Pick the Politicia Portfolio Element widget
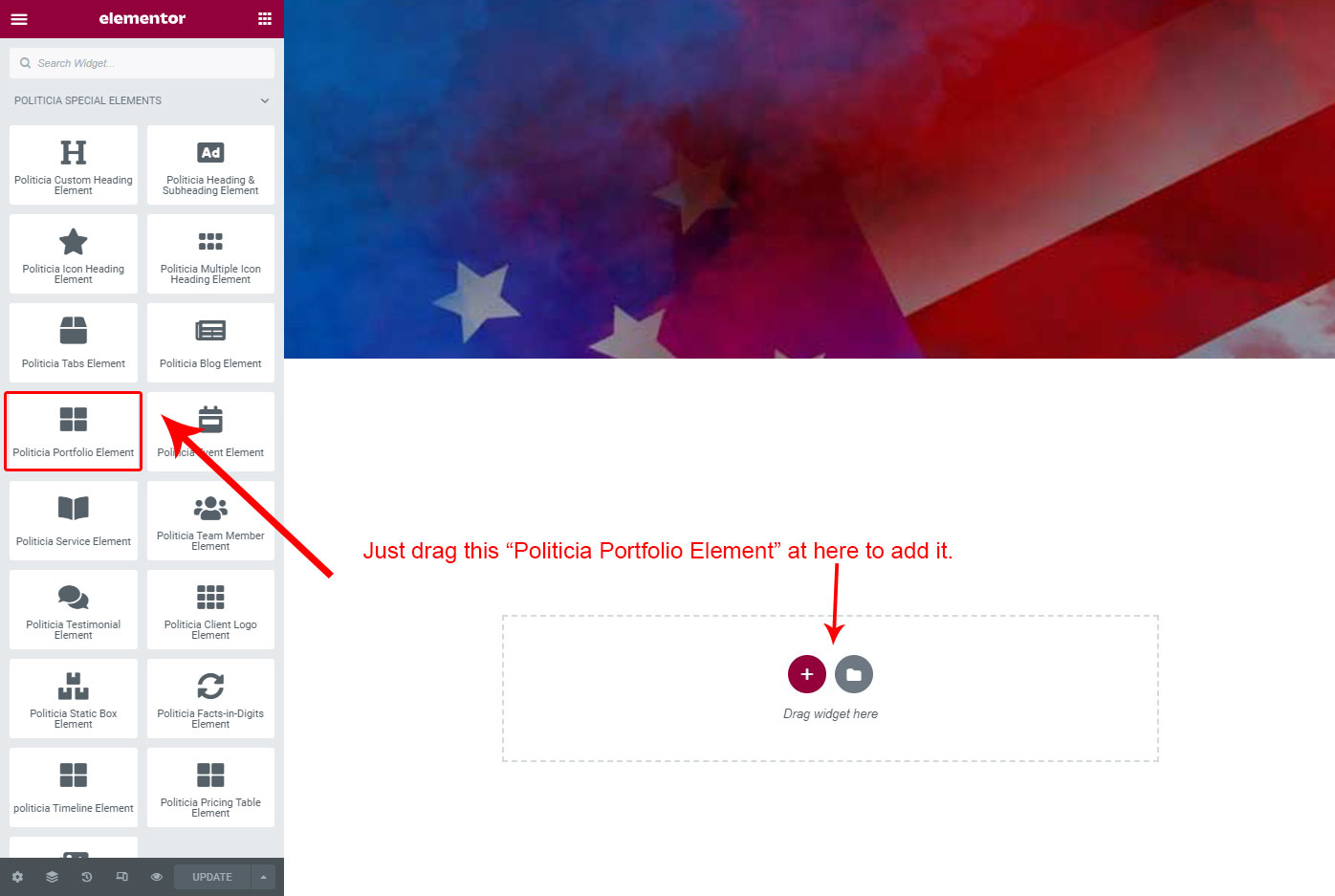This screenshot has width=1335, height=896. tap(74, 431)
